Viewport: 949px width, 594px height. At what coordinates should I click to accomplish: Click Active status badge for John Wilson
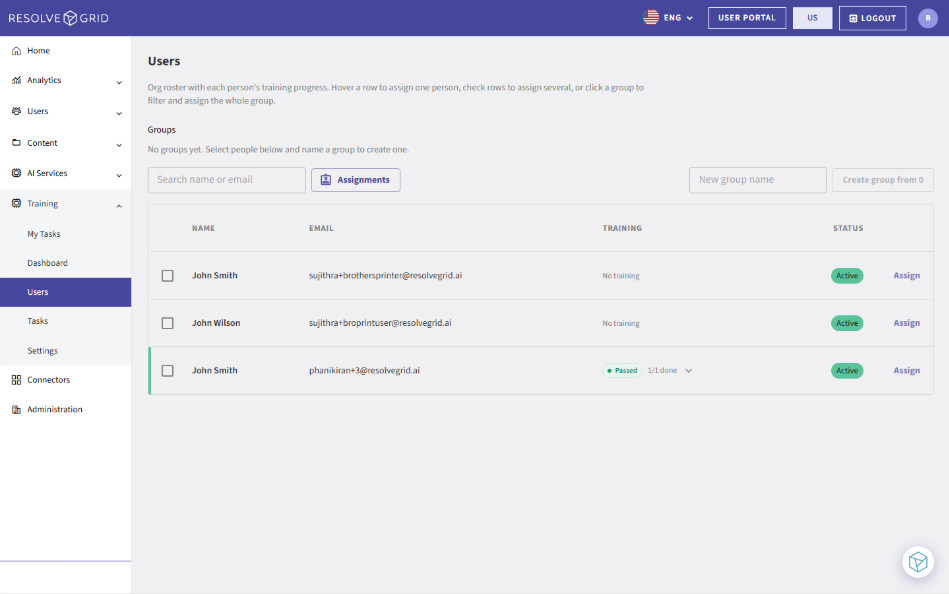(847, 323)
